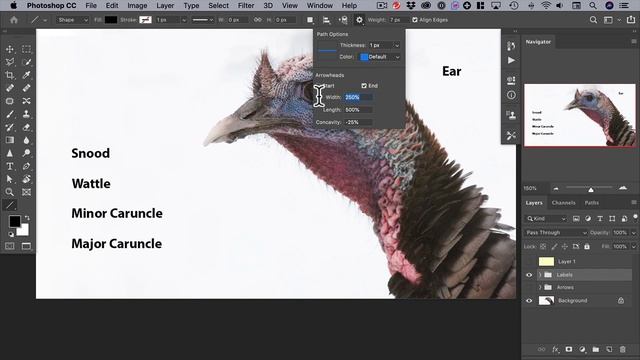Screen dimensions: 640x360
Task: Toggle lock transparent pixels button
Action: tap(543, 247)
